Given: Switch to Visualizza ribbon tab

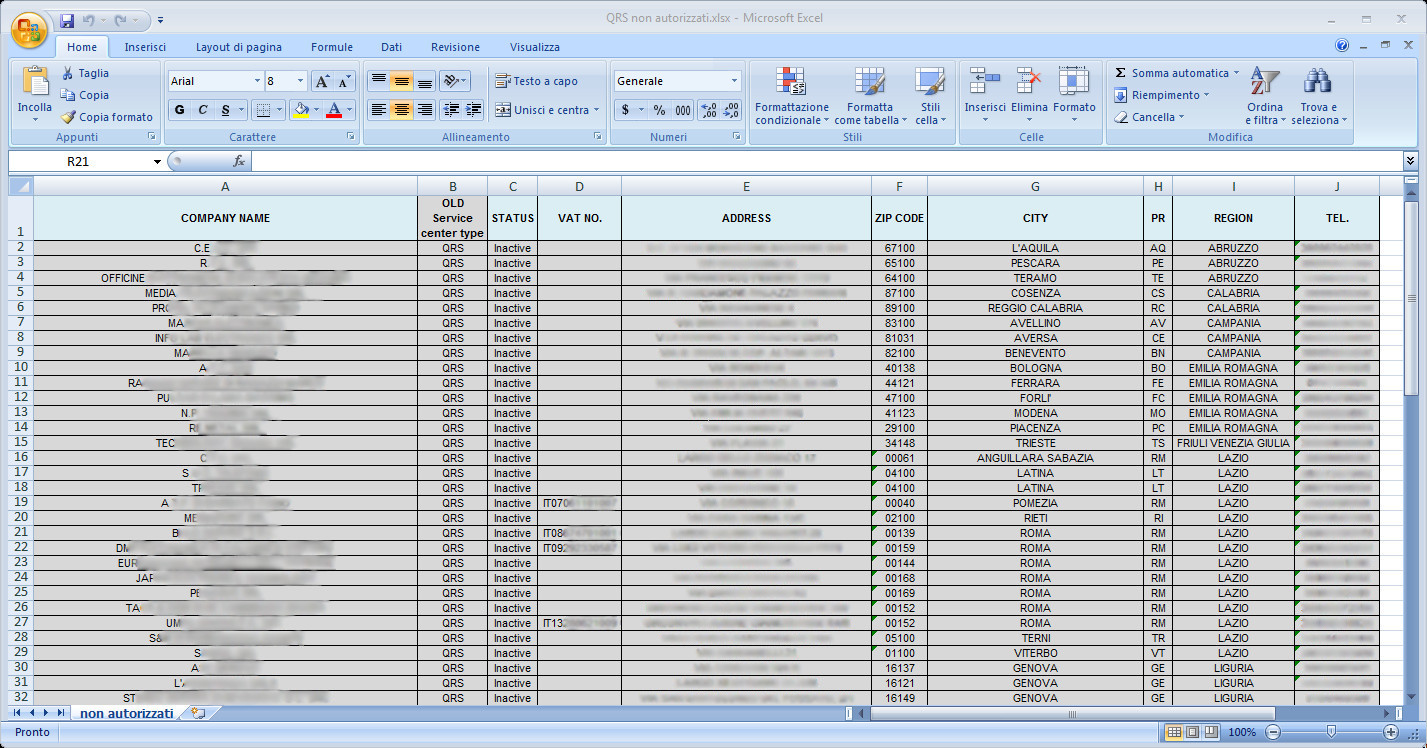Looking at the screenshot, I should (535, 47).
